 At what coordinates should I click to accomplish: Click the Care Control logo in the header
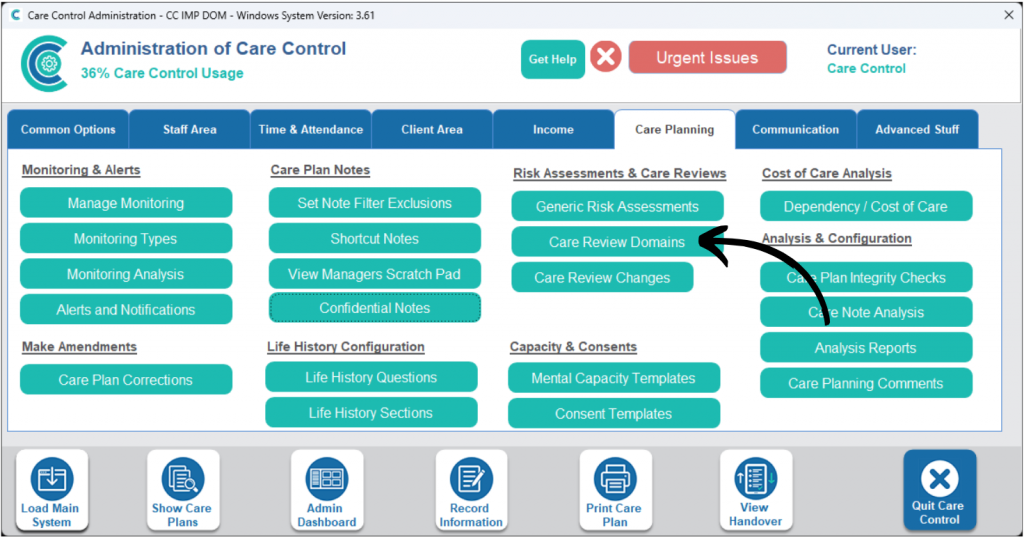point(44,63)
